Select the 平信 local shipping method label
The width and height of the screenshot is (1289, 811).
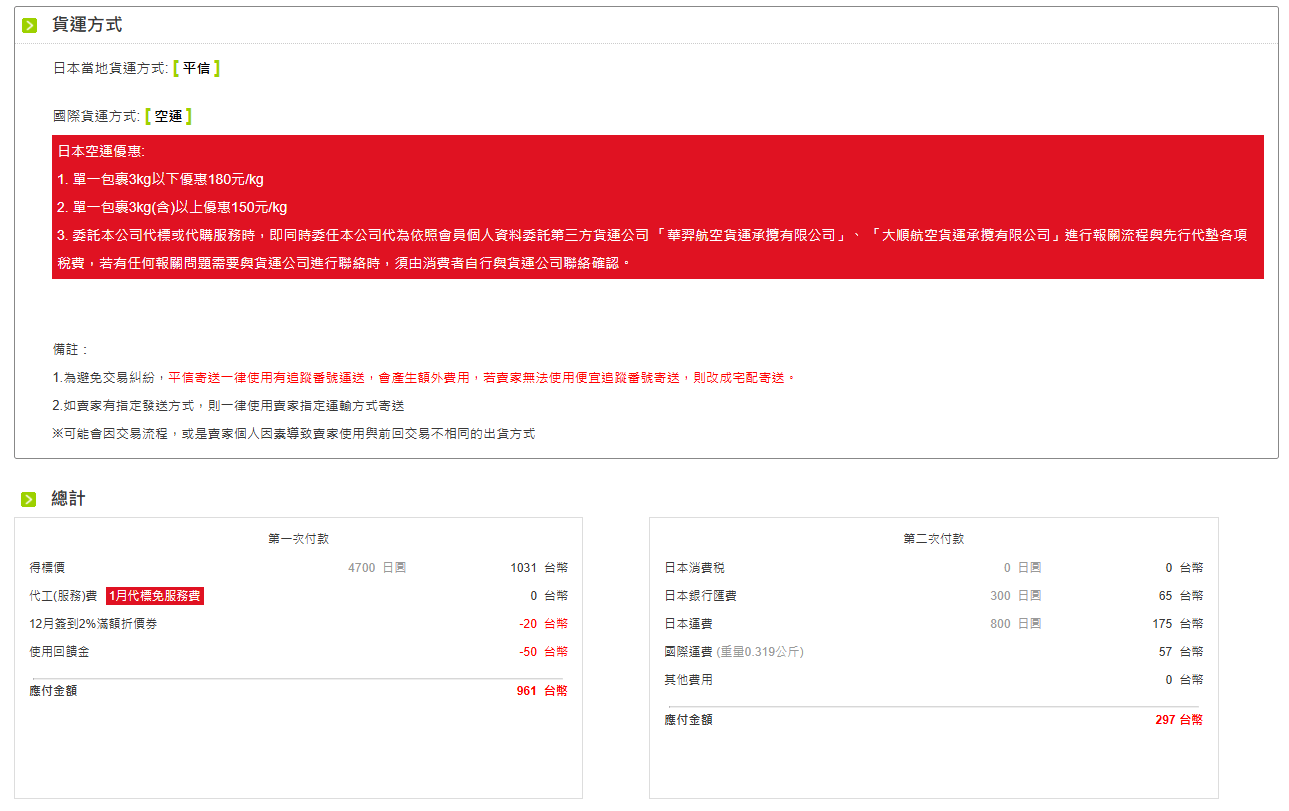[x=196, y=68]
